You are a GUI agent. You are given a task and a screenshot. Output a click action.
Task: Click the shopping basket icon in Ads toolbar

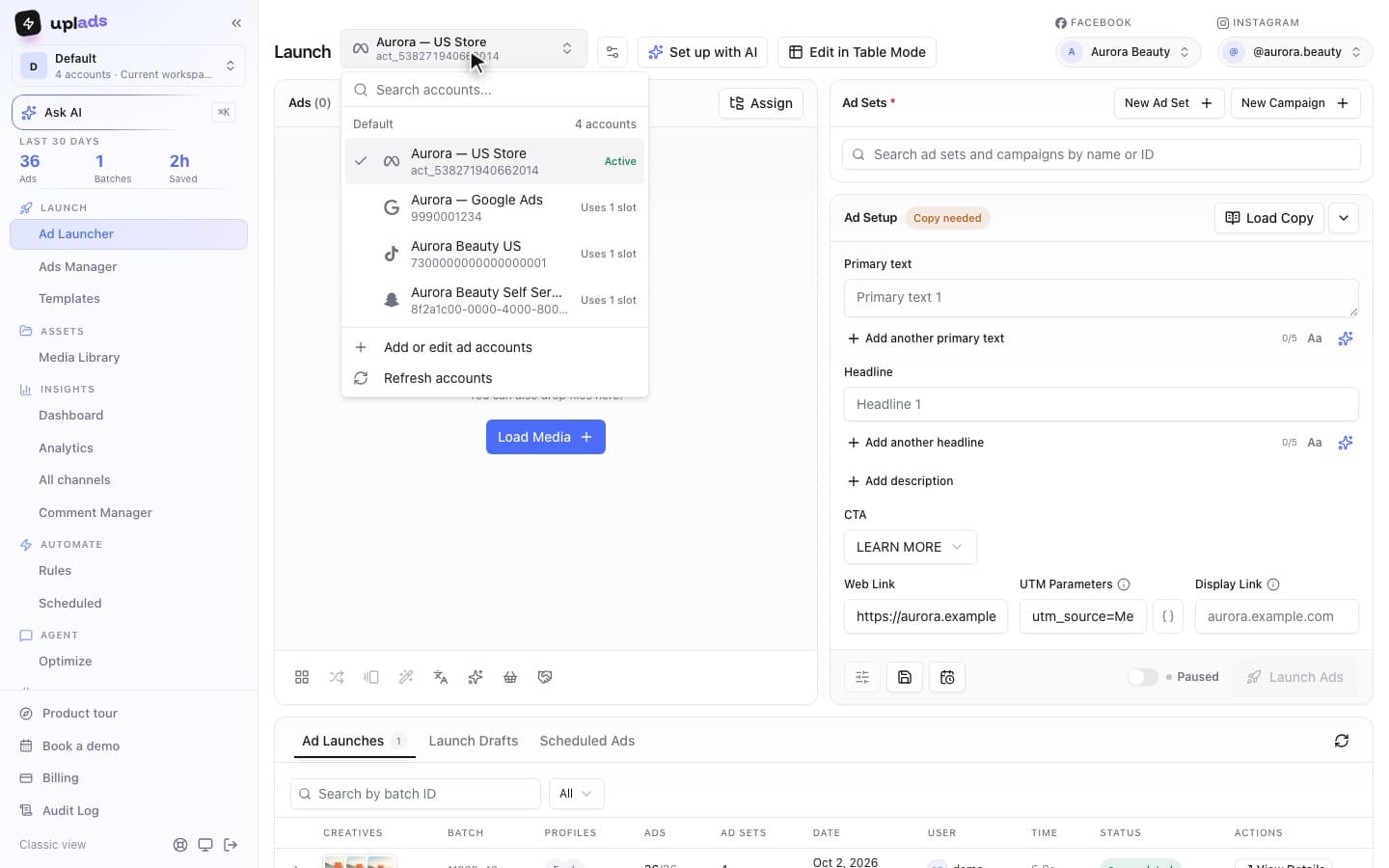tap(510, 677)
